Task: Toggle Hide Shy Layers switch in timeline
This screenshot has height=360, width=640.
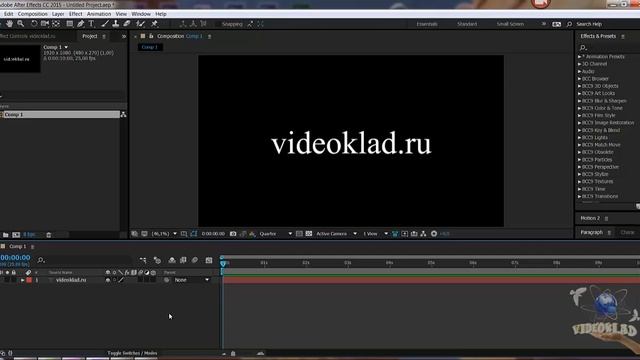Action: pyautogui.click(x=172, y=260)
